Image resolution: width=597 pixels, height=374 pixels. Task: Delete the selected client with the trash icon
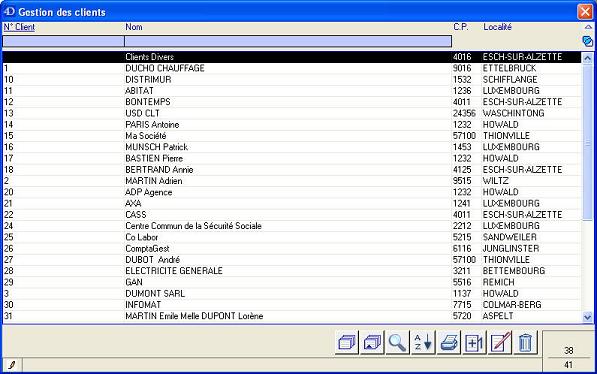click(x=525, y=342)
